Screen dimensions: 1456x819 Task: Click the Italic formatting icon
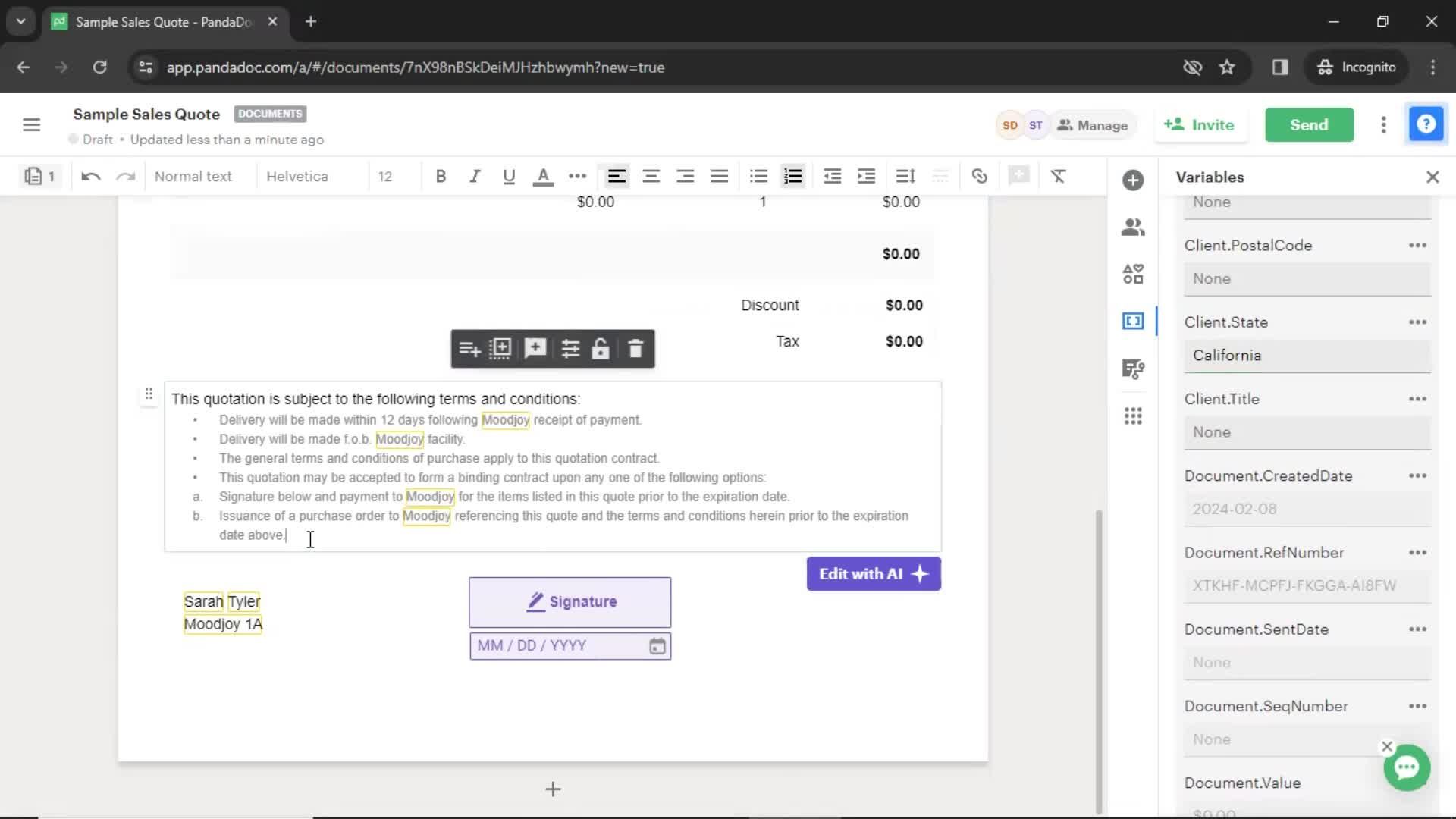(x=474, y=176)
